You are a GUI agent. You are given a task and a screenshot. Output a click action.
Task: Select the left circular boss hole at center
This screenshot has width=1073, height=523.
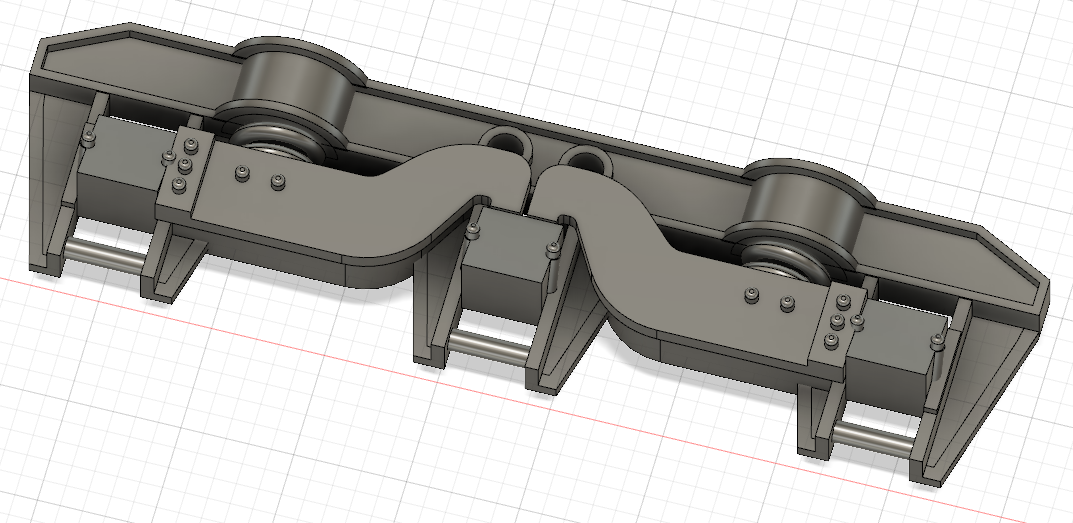505,142
